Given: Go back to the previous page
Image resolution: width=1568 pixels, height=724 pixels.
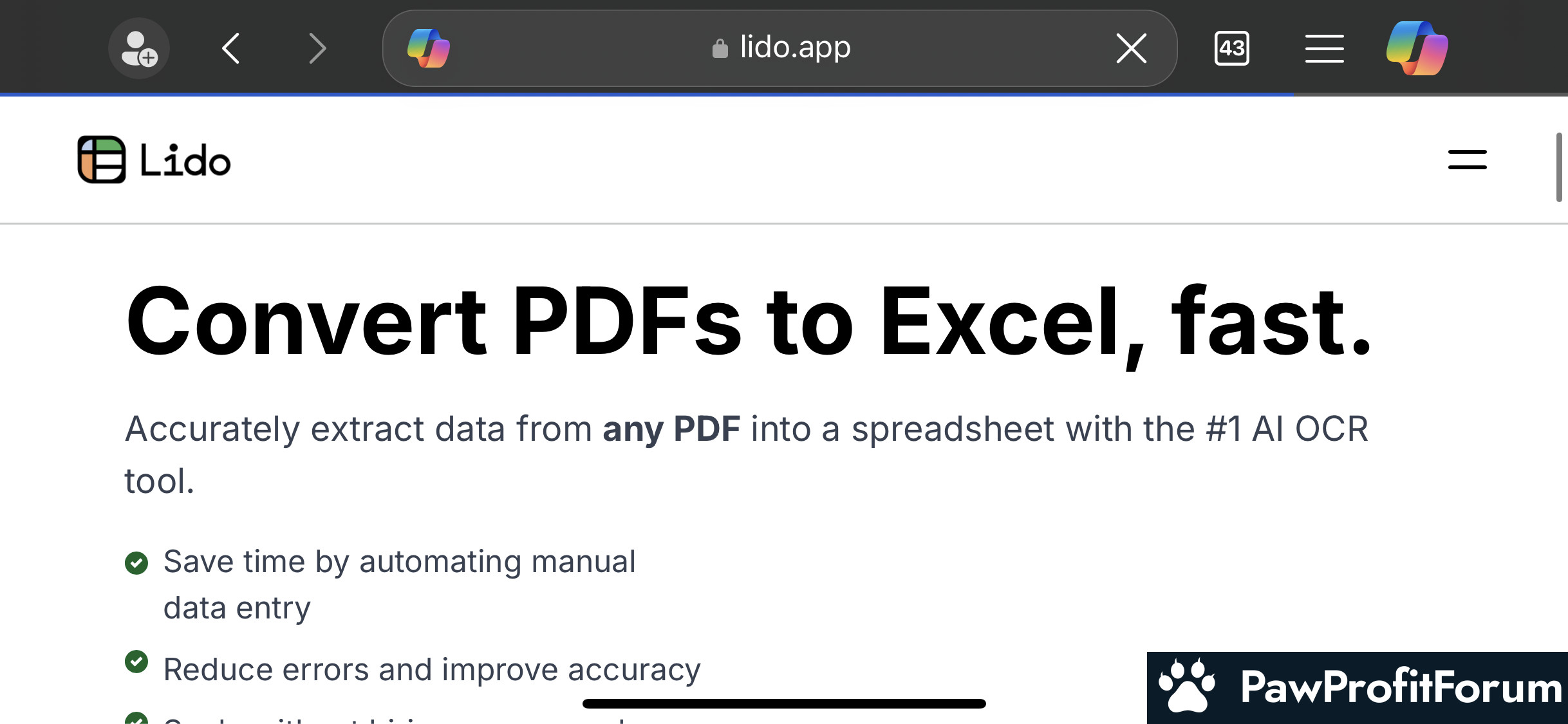Looking at the screenshot, I should click(x=231, y=48).
